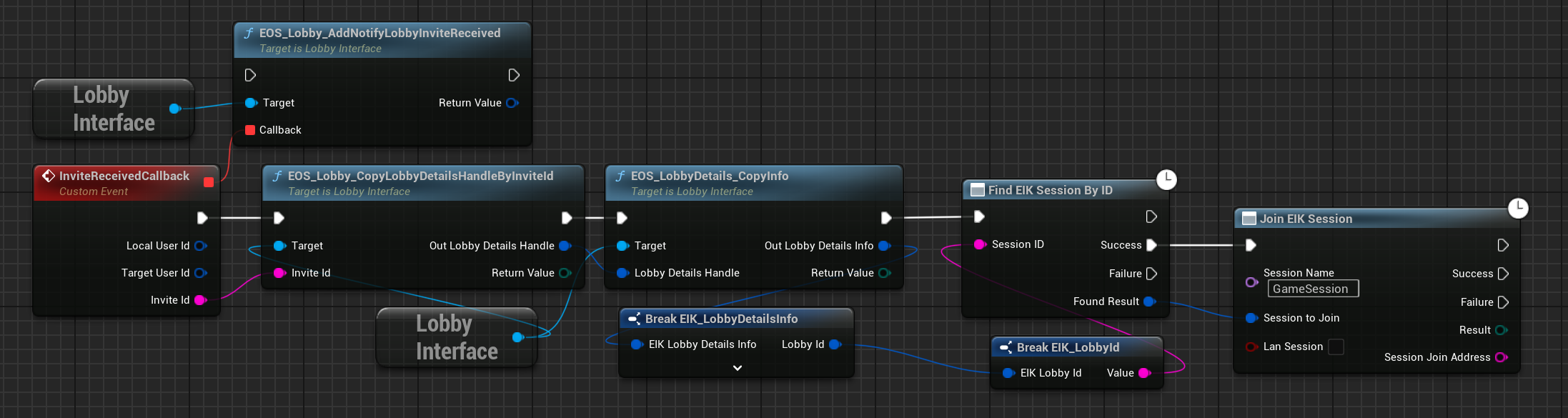This screenshot has width=1568, height=418.
Task: Enable the Lan Session checkbox
Action: [1336, 347]
